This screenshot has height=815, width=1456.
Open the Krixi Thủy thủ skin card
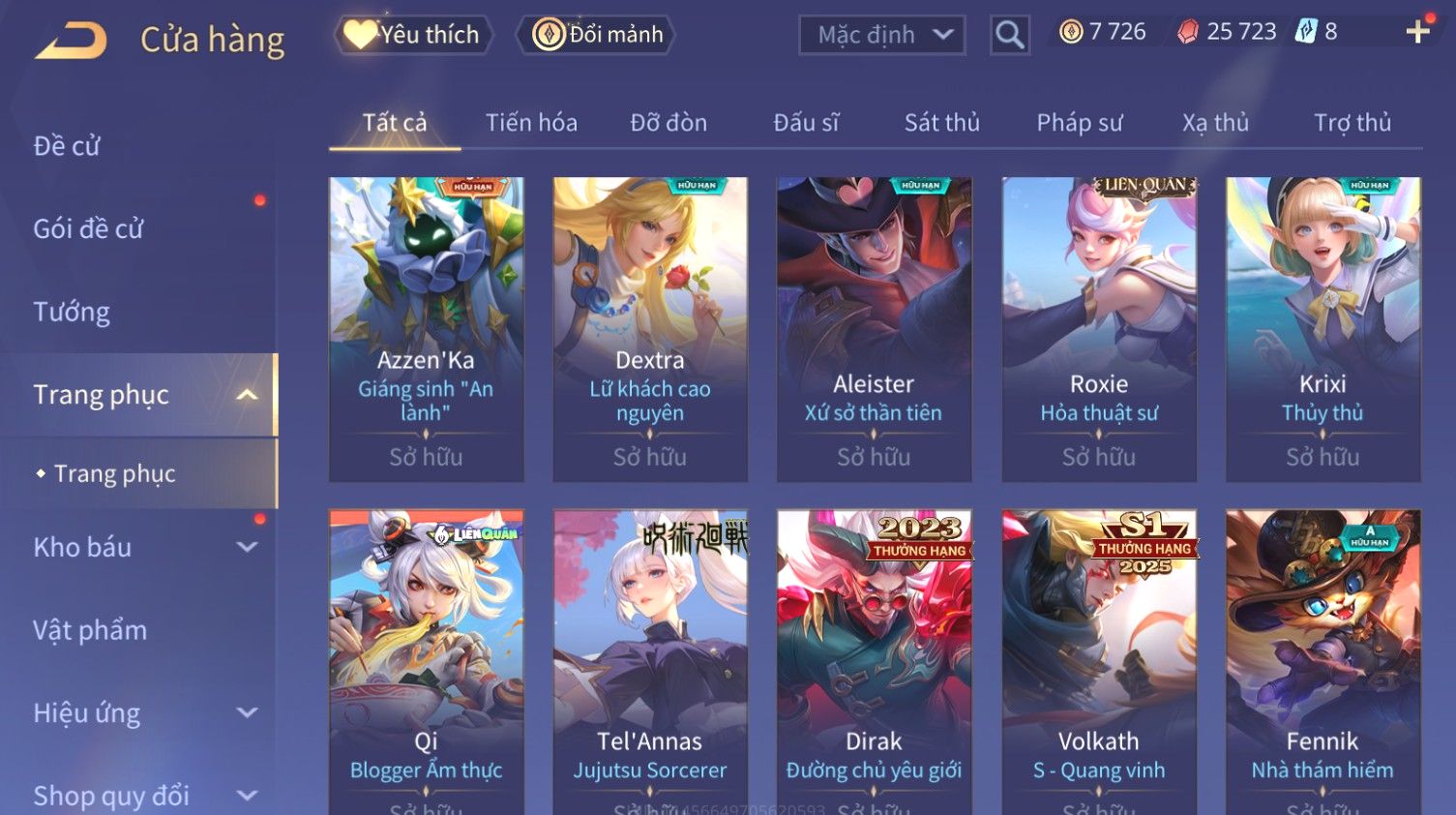pyautogui.click(x=1322, y=329)
